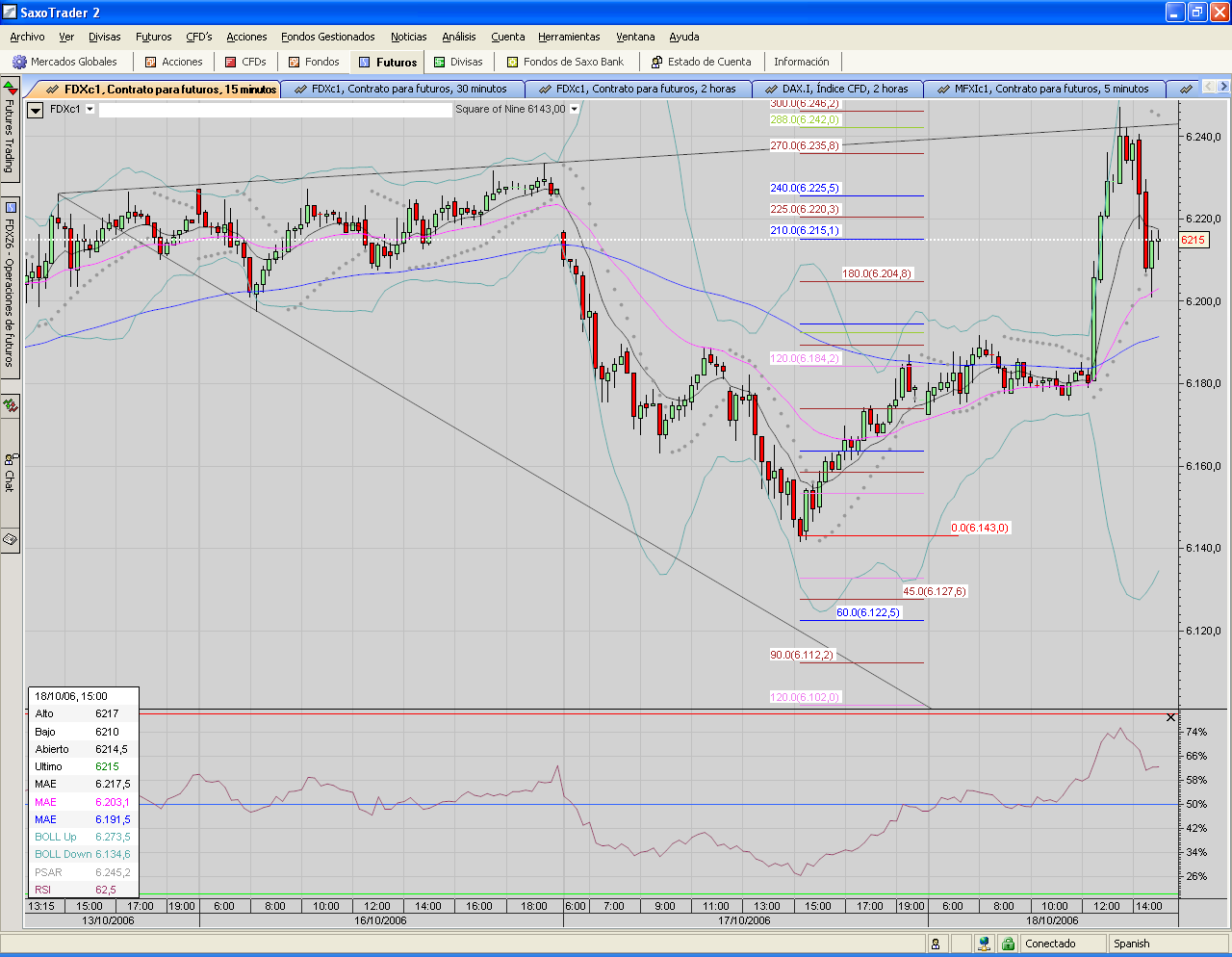Open the Herramientas menu
The width and height of the screenshot is (1232, 957).
(569, 37)
